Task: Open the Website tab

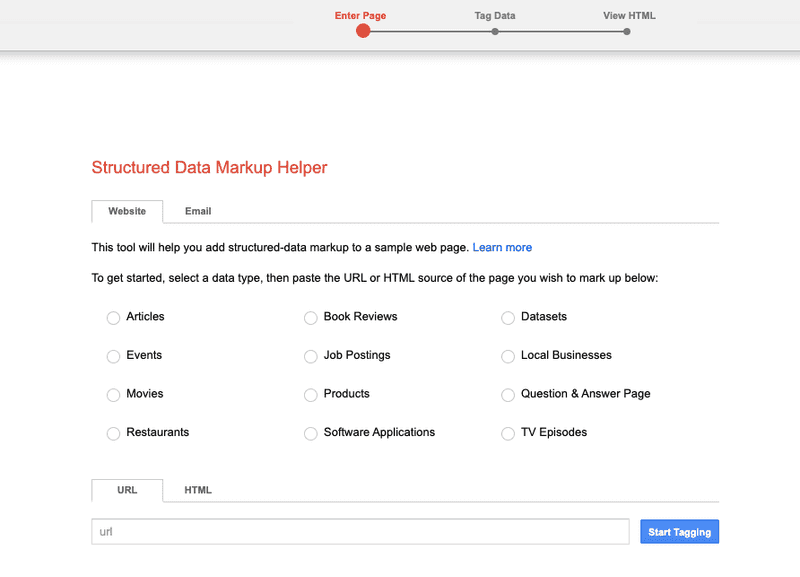Action: 127,211
